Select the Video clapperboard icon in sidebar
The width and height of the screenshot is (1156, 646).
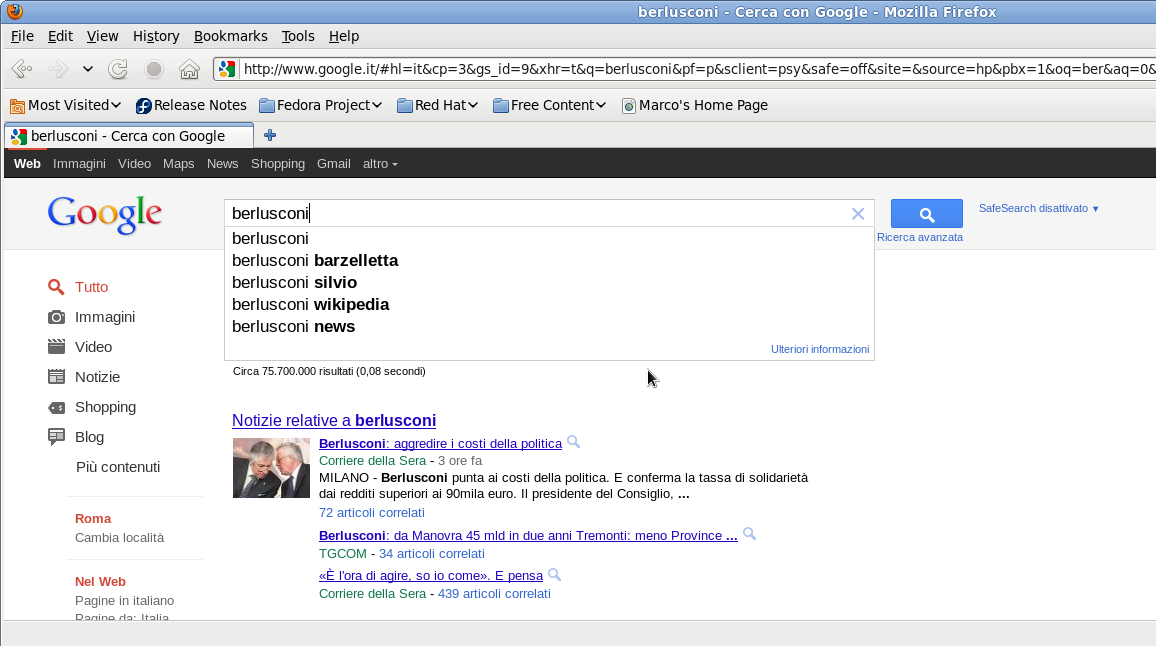click(56, 347)
